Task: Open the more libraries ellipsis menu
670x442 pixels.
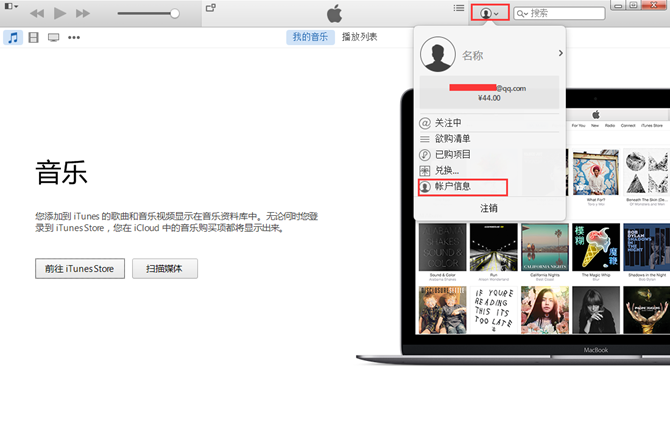Action: point(74,38)
